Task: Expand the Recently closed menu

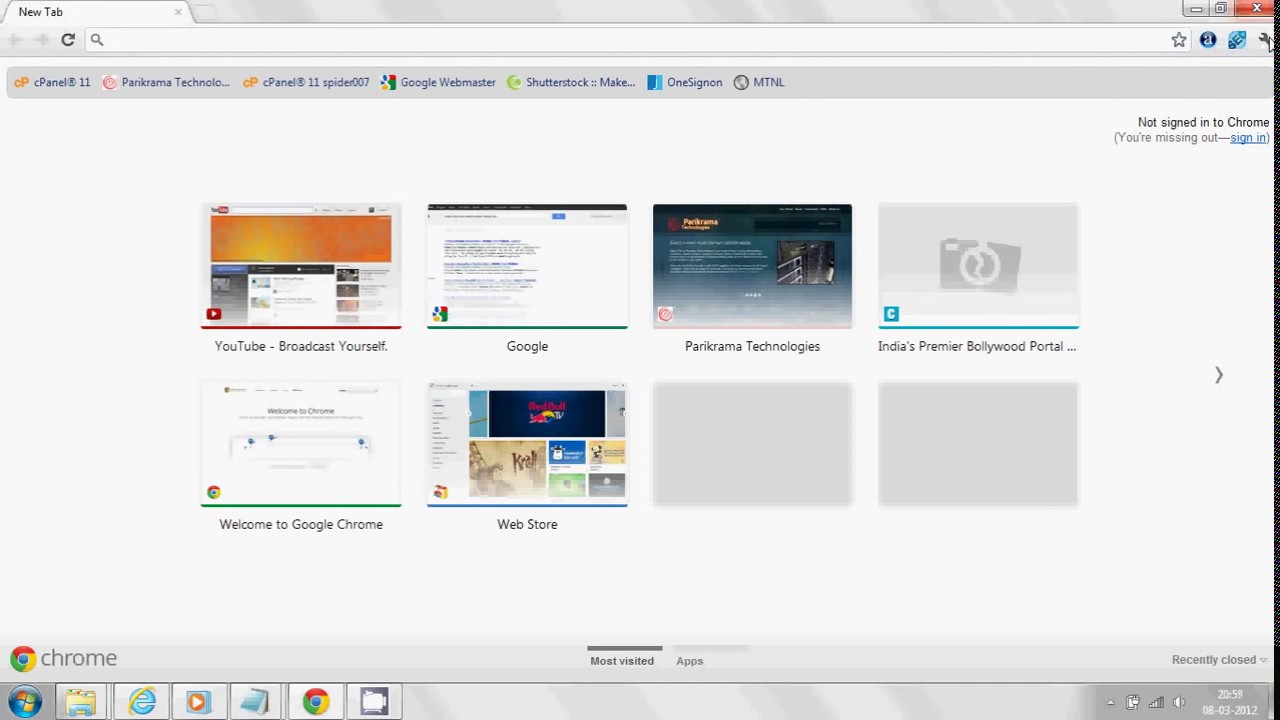Action: click(1219, 660)
